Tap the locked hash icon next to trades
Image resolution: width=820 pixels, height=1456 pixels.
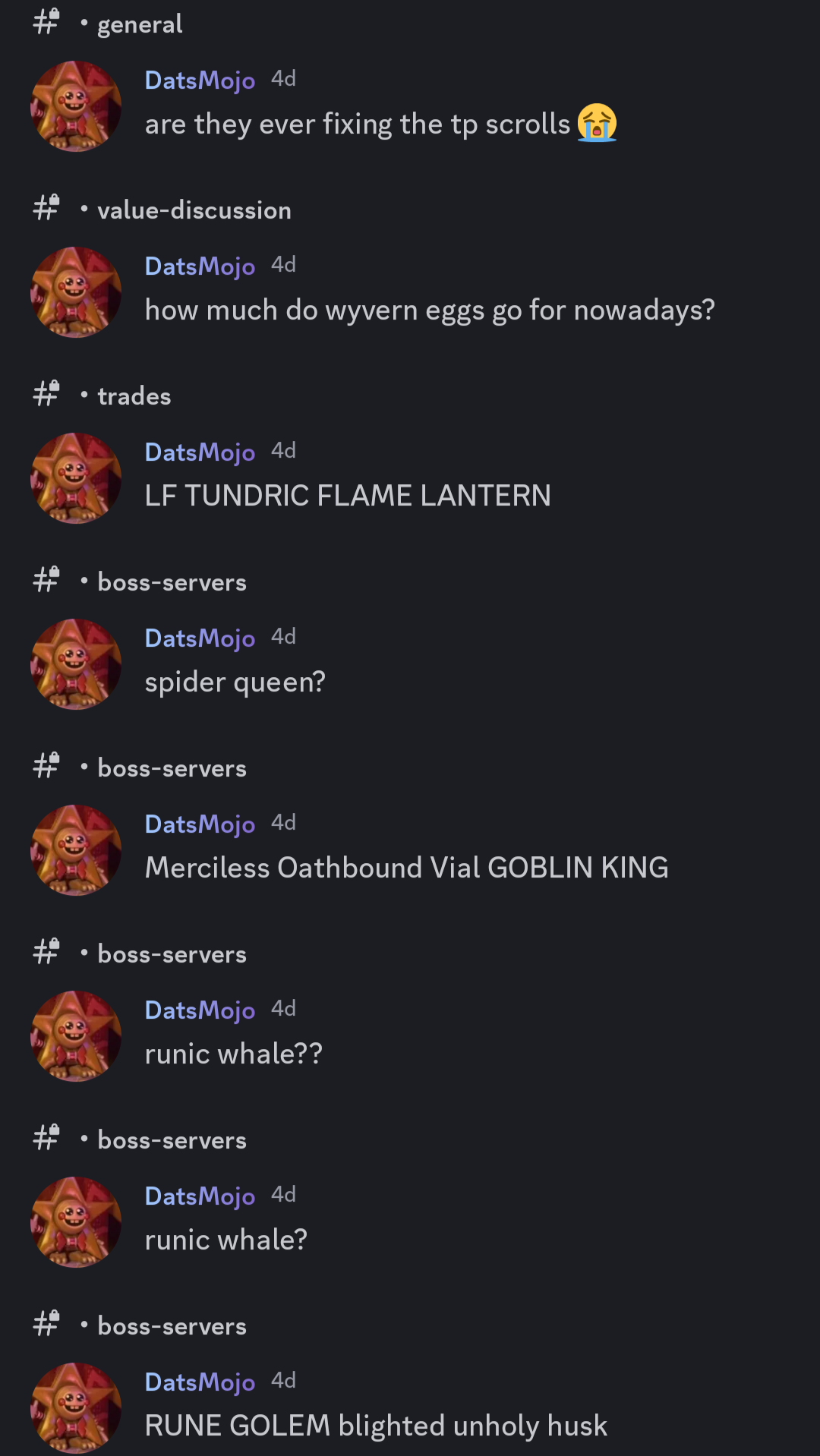(x=46, y=394)
